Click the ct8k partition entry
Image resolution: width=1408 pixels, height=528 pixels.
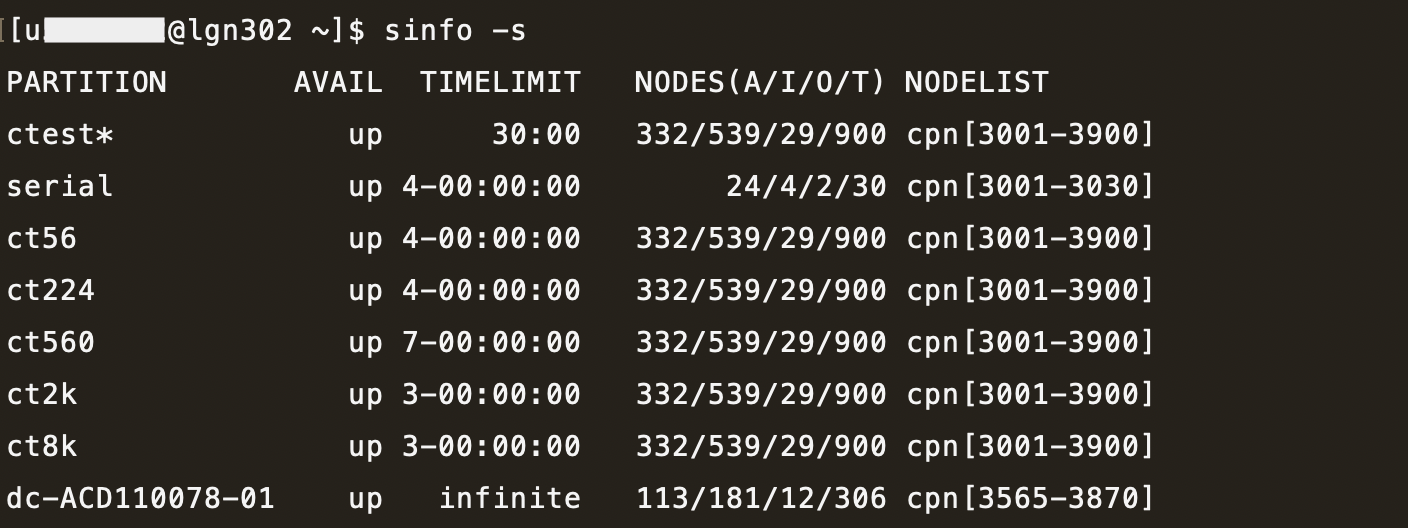pos(42,446)
